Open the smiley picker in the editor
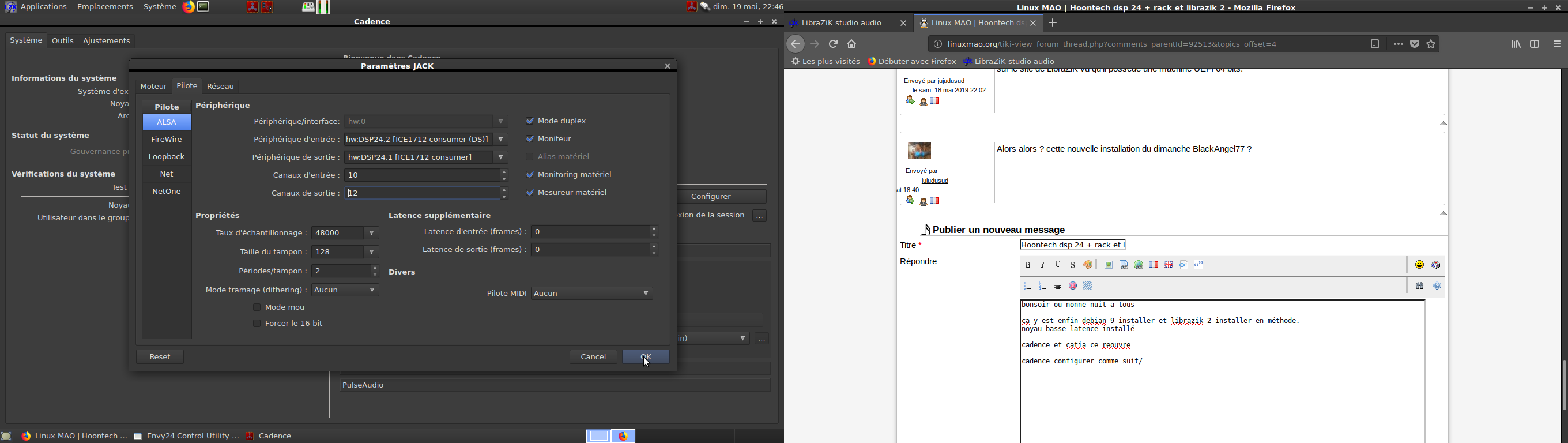Image resolution: width=1568 pixels, height=443 pixels. [1419, 265]
